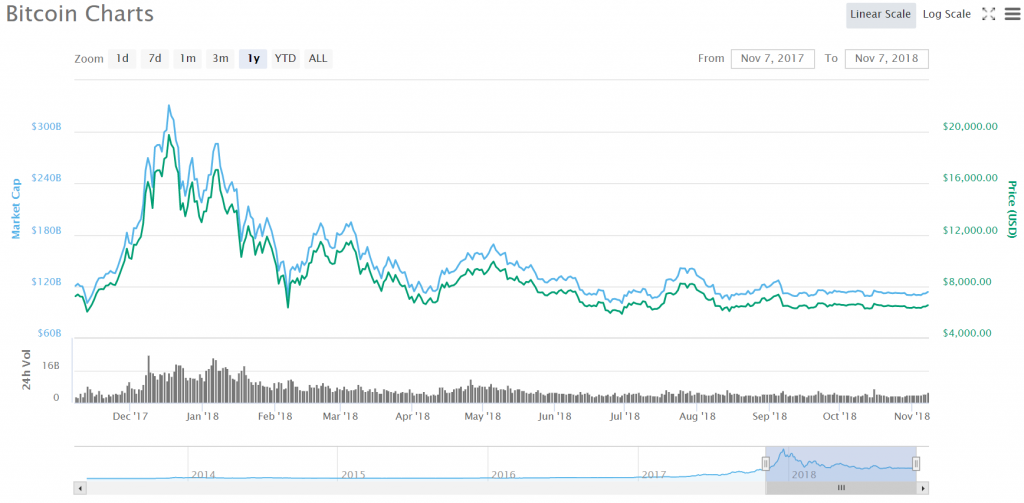1024x503 pixels.
Task: Switch chart to Log Scale
Action: (x=946, y=14)
